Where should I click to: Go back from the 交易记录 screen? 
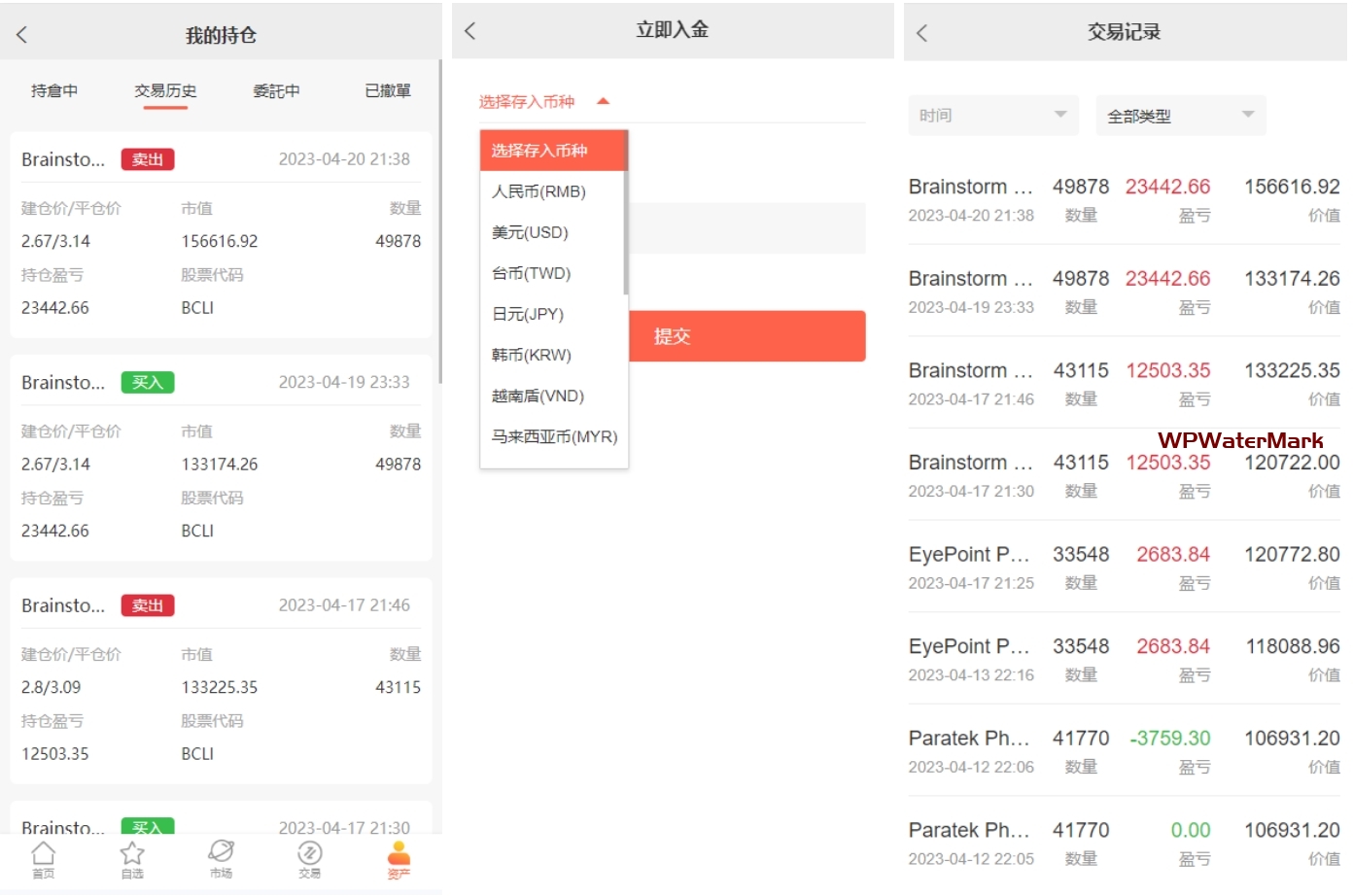[x=922, y=33]
